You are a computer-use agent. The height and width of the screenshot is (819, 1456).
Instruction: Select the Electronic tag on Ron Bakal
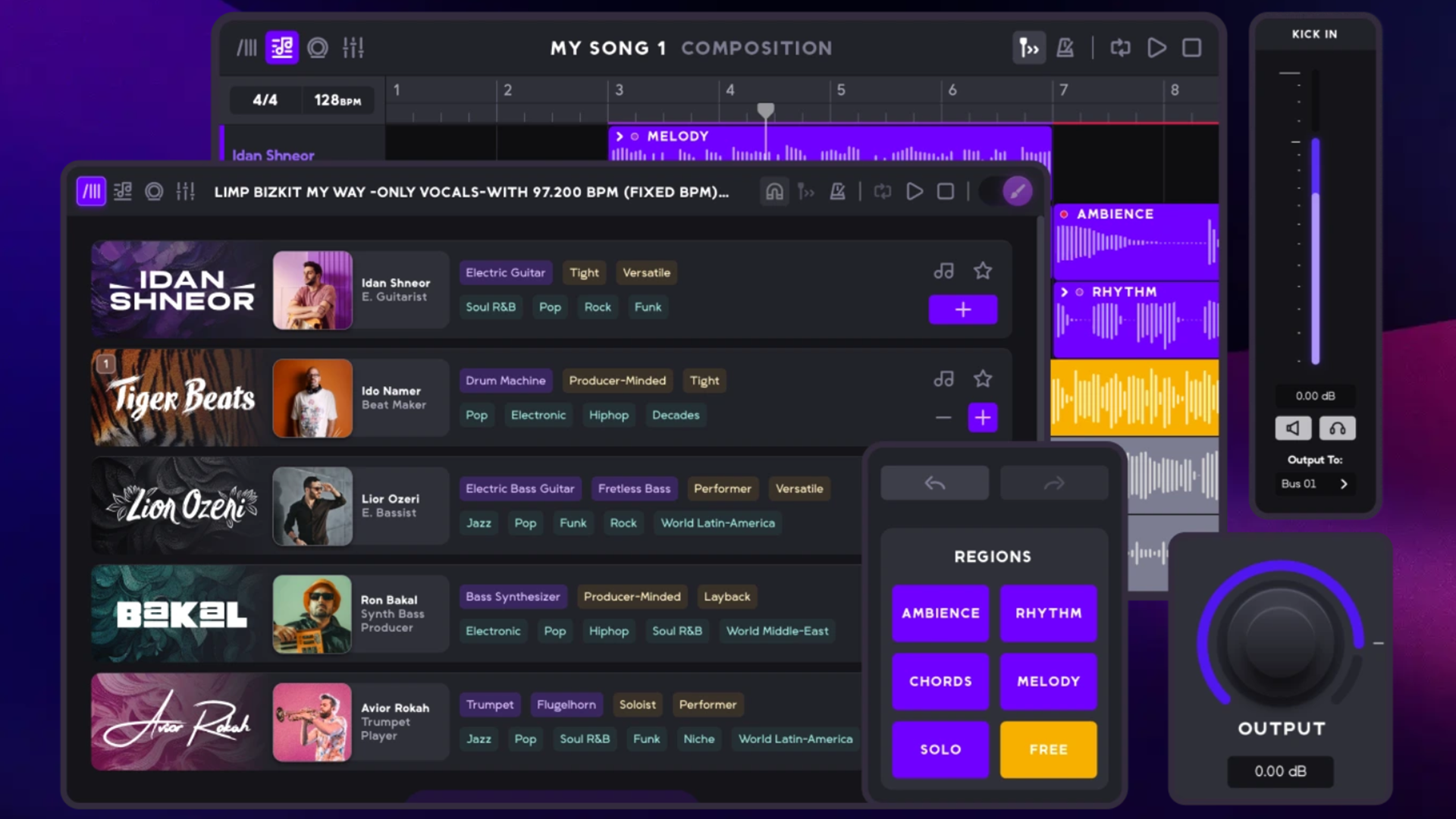point(493,631)
